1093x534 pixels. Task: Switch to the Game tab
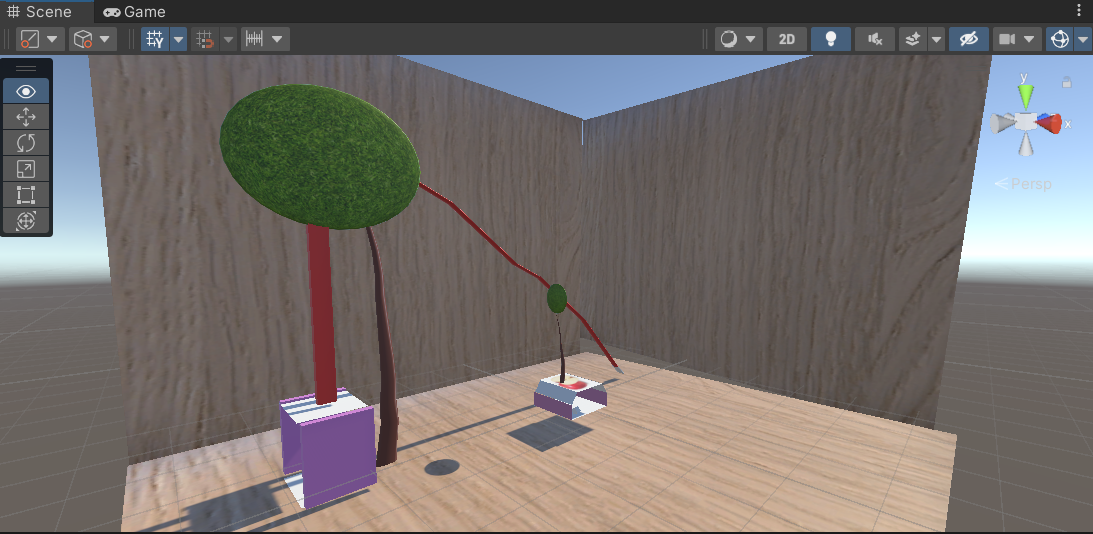134,11
